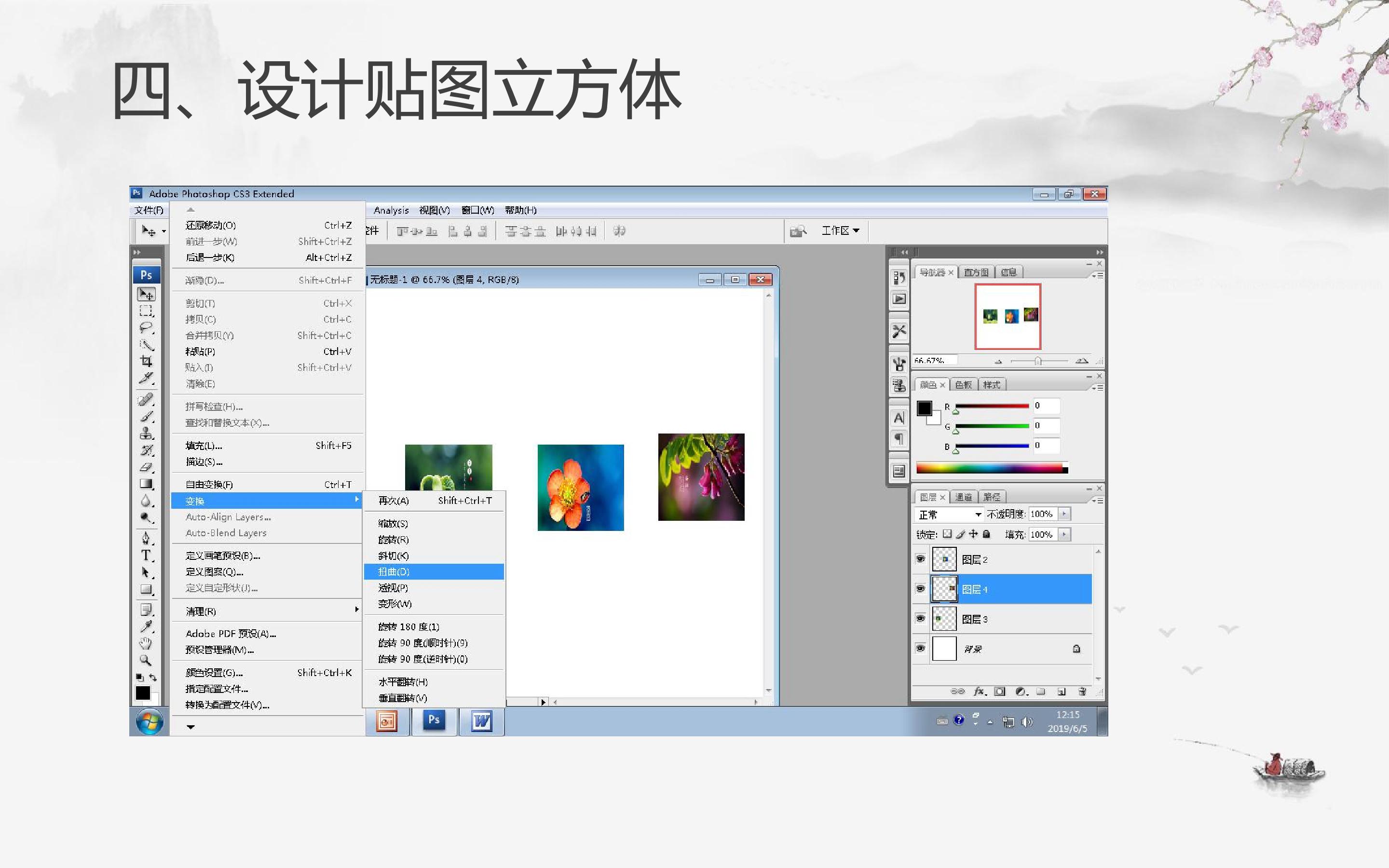Add a layer mask in Layers panel

click(x=1000, y=691)
